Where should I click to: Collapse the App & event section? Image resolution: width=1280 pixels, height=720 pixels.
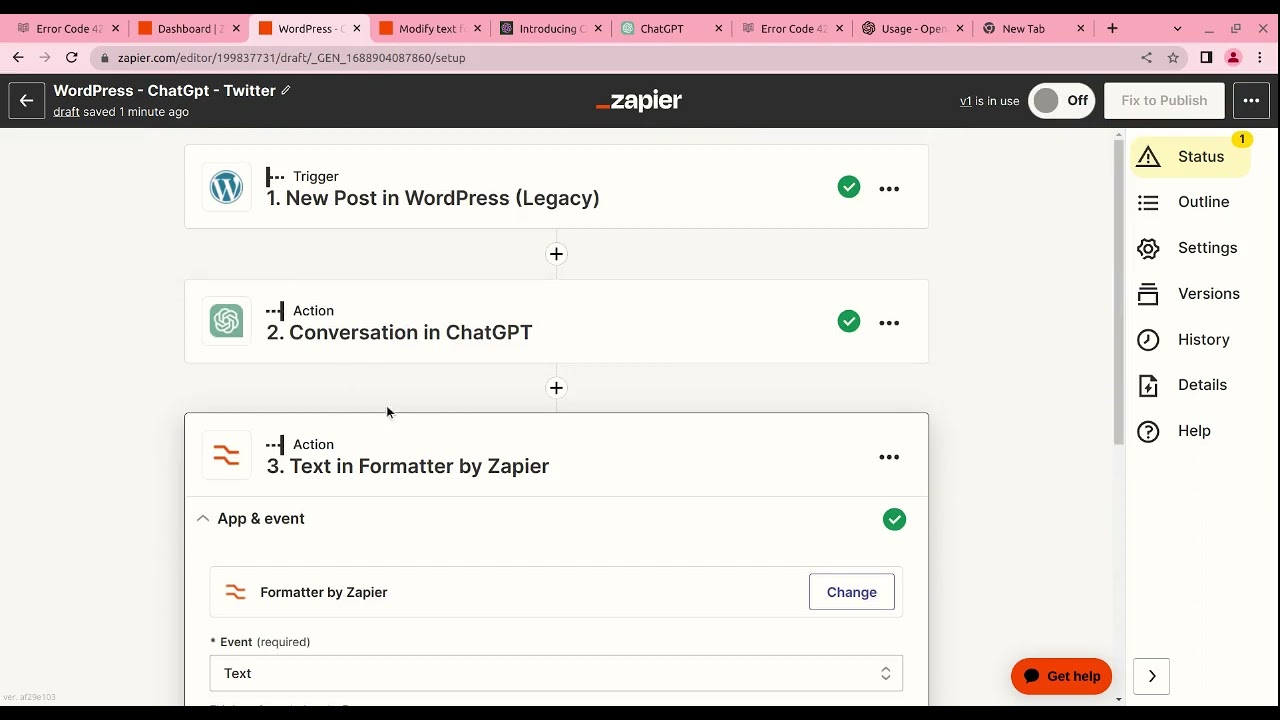[x=203, y=519]
